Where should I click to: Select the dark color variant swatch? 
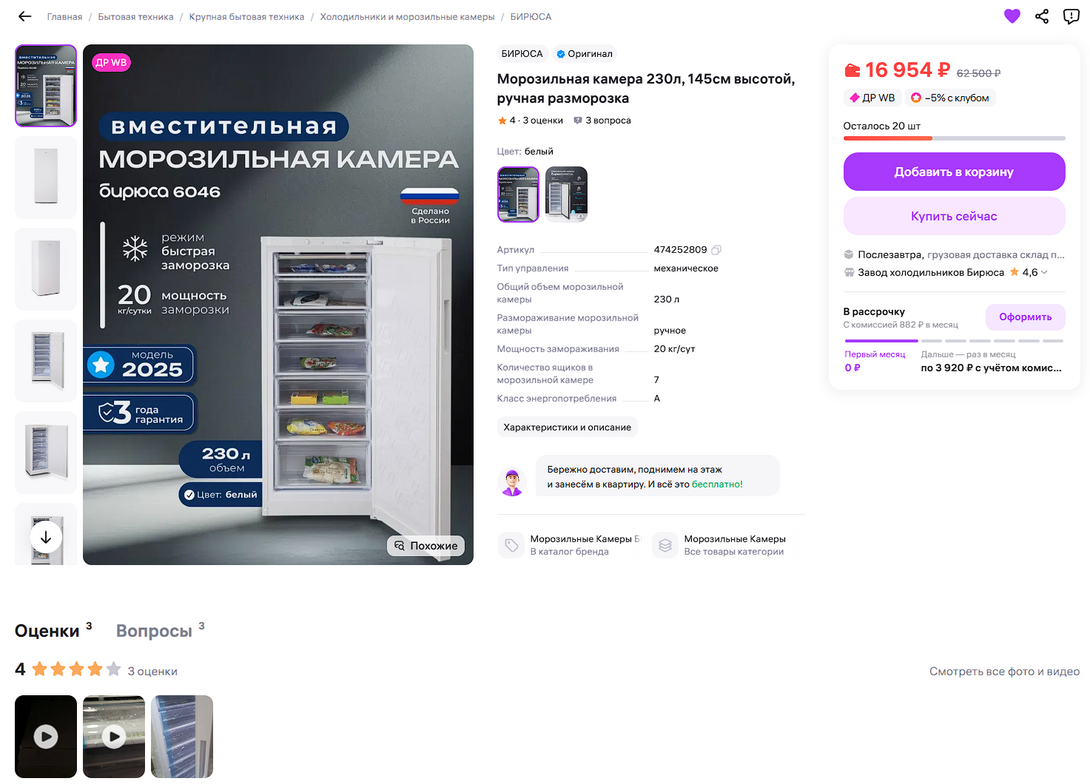coord(567,194)
